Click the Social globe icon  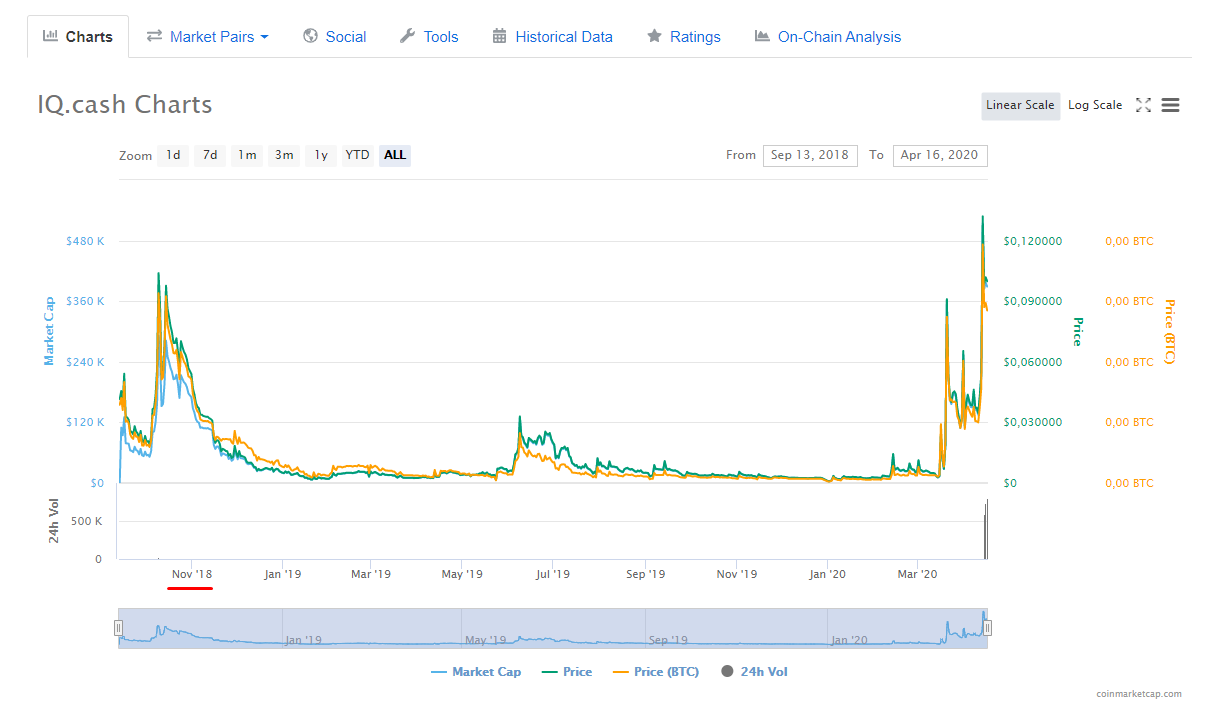(x=310, y=36)
